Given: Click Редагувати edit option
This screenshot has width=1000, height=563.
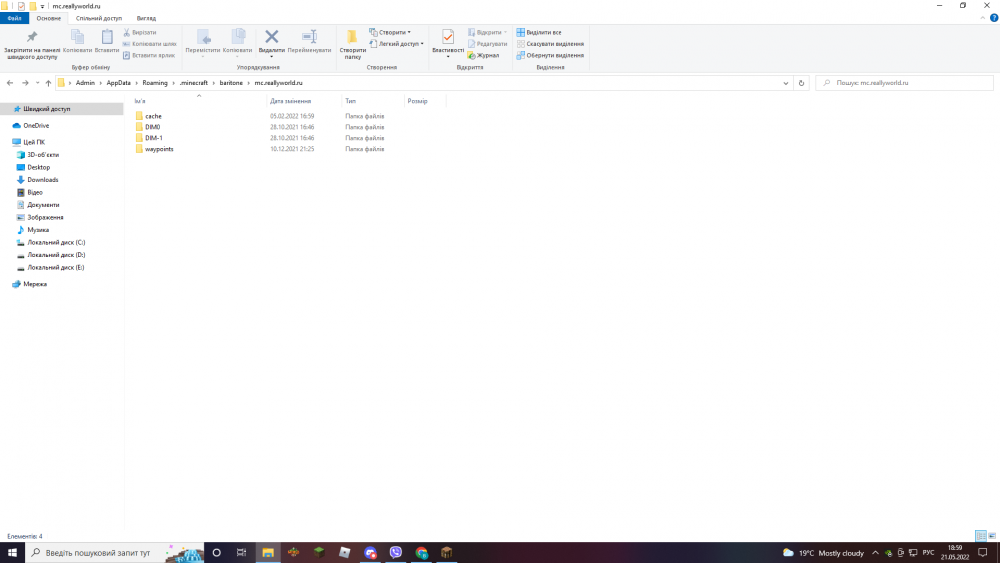Looking at the screenshot, I should pyautogui.click(x=487, y=44).
